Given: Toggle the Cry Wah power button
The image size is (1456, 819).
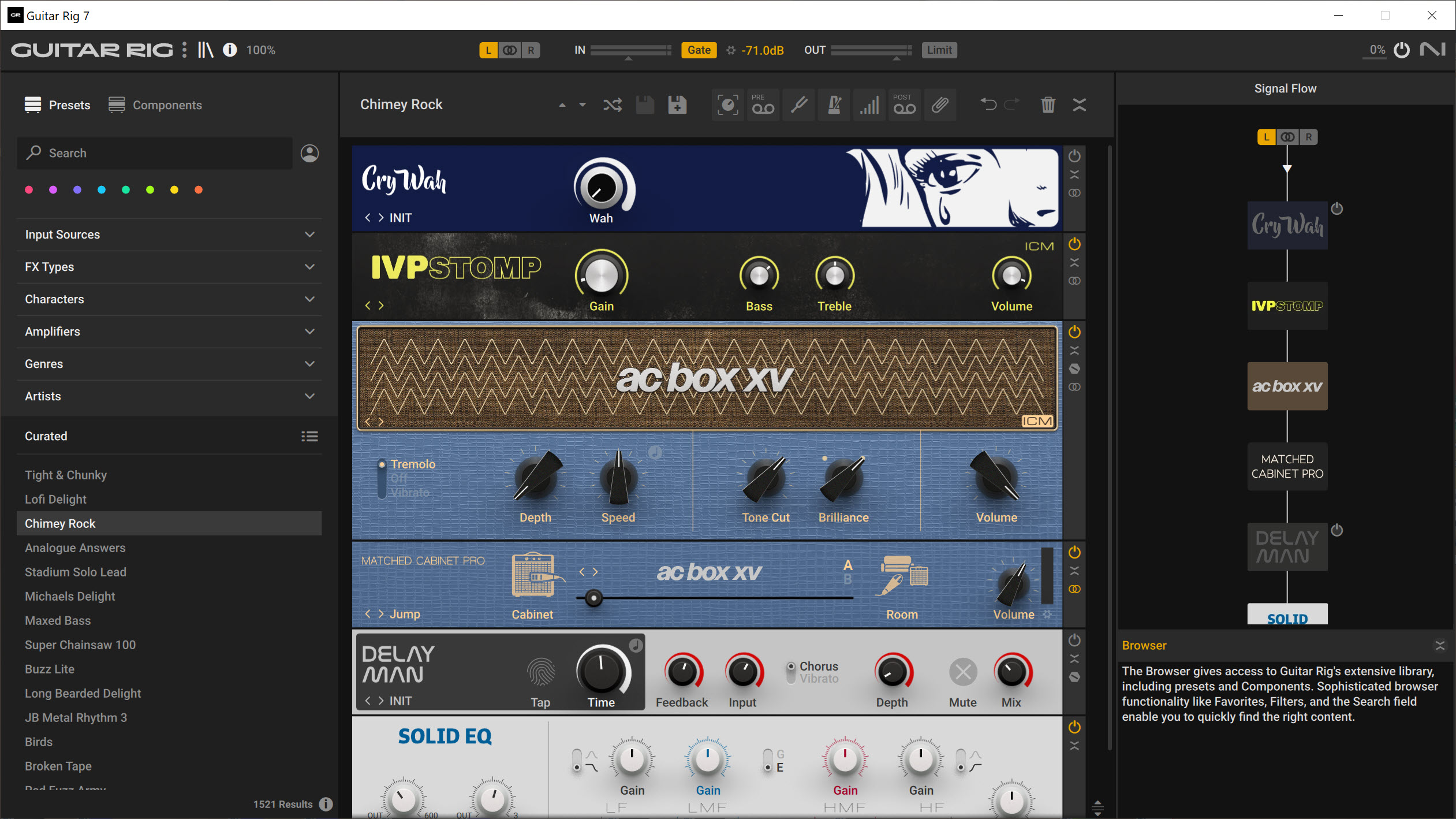Looking at the screenshot, I should [1074, 156].
